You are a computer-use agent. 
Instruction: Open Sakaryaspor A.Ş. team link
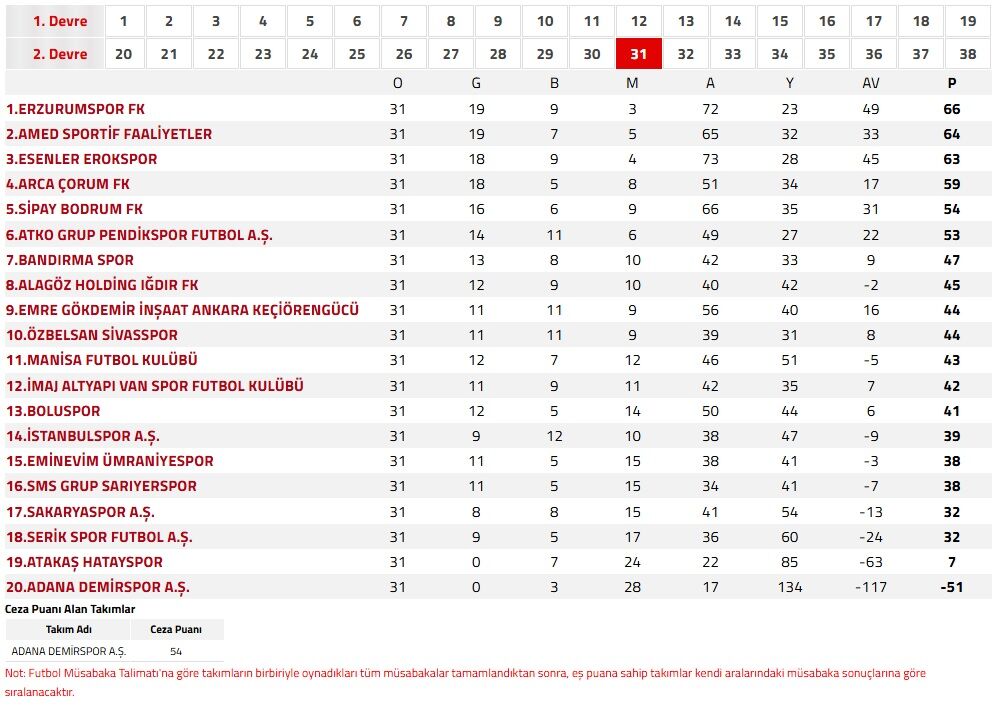[x=80, y=512]
